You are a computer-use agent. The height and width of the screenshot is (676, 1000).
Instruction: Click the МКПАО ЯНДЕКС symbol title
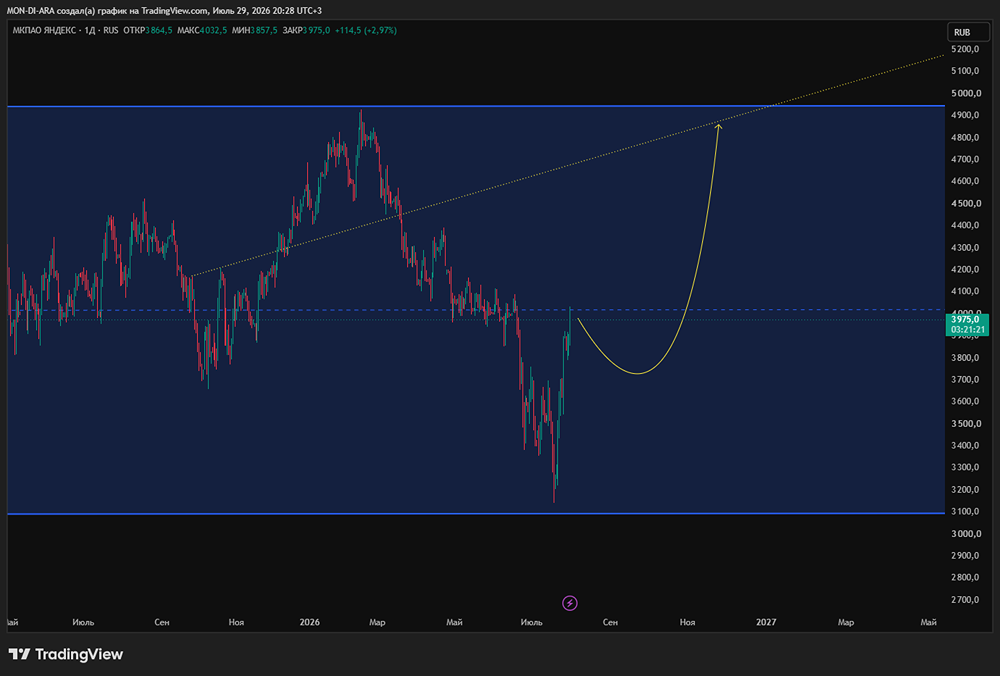click(44, 31)
